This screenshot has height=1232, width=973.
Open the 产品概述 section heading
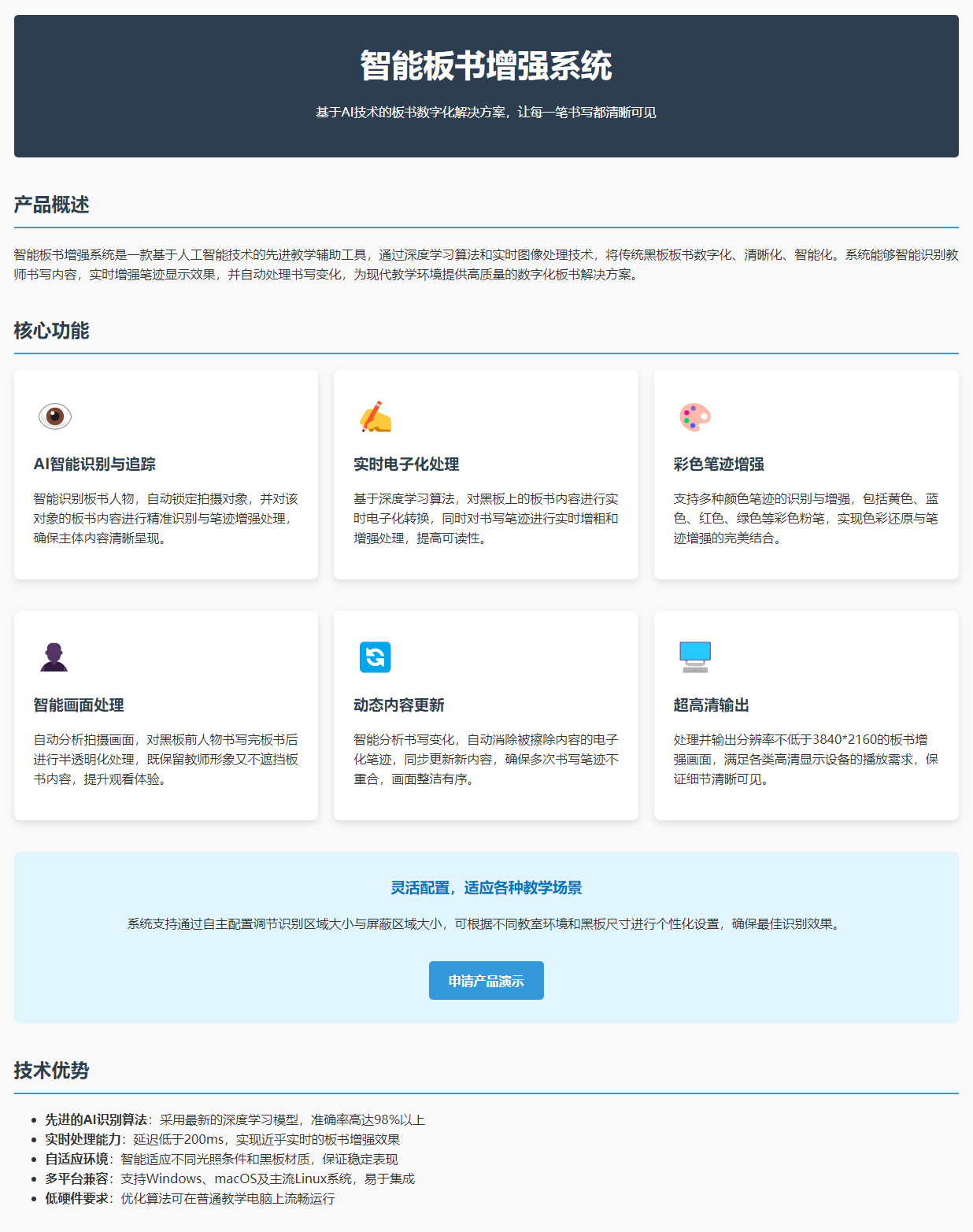pos(50,205)
